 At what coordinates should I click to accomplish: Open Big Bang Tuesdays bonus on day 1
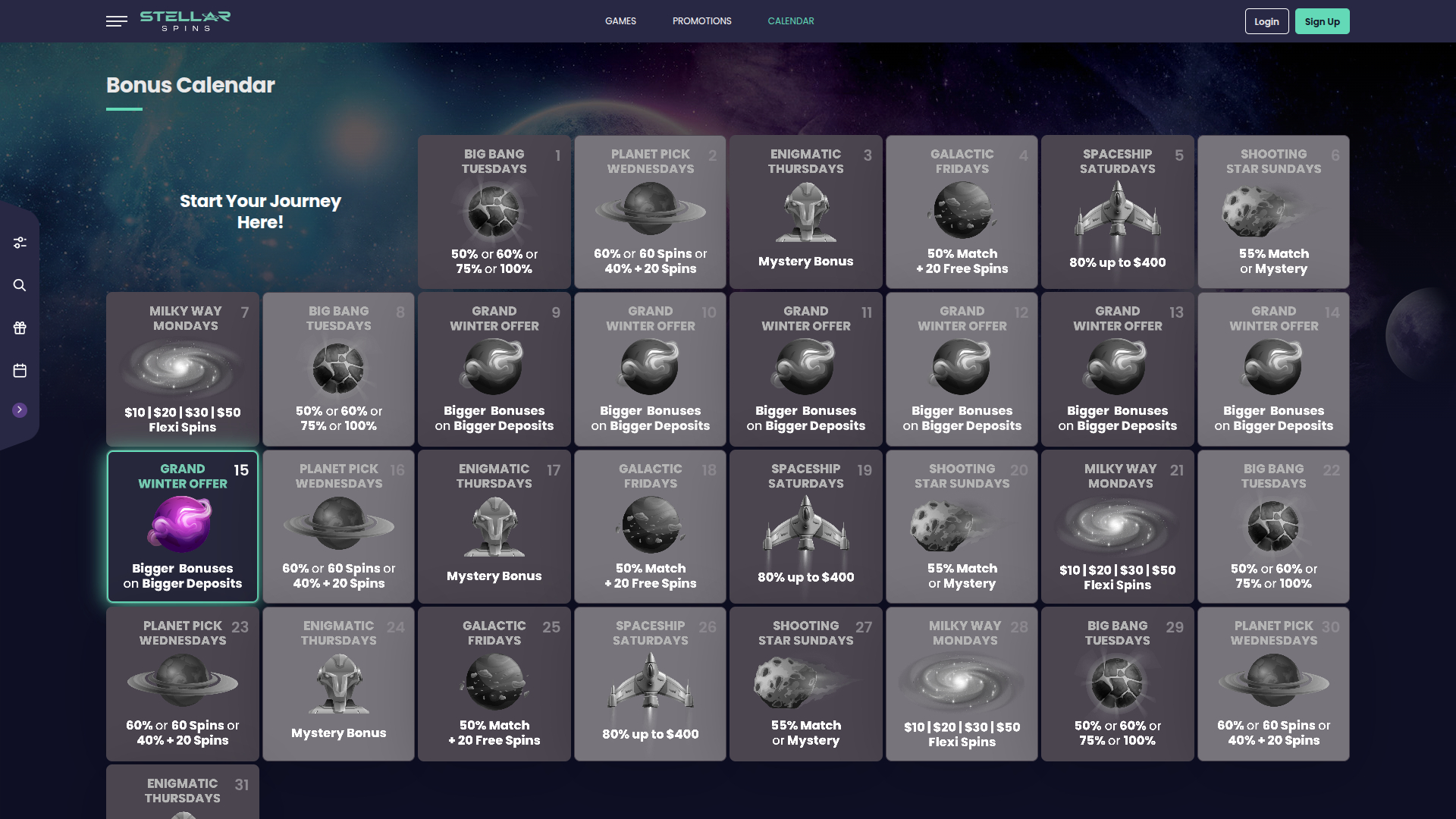pos(494,212)
